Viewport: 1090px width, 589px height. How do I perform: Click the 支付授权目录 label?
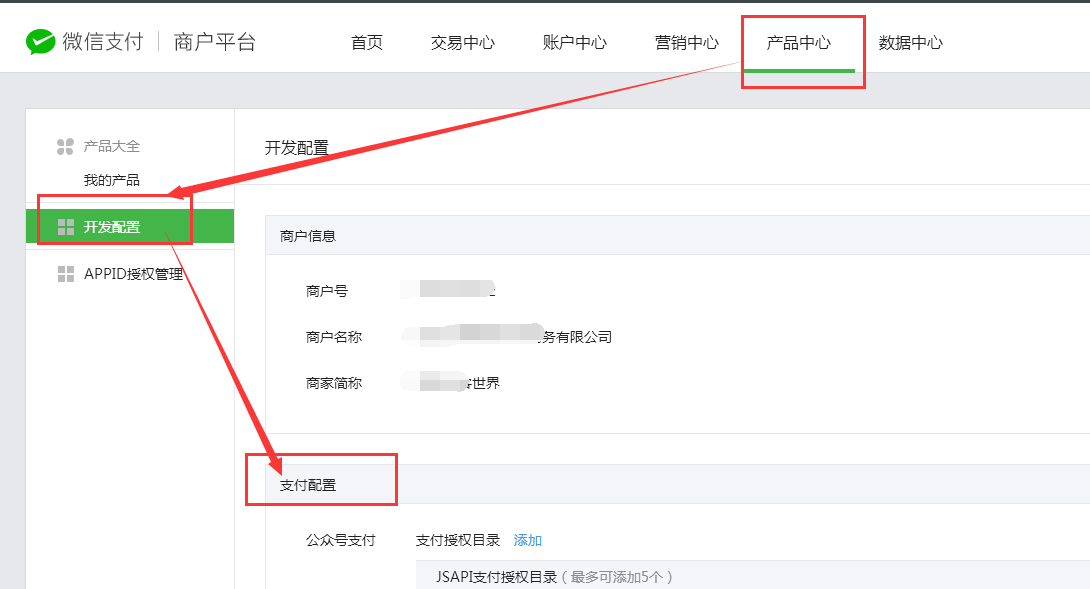(458, 540)
